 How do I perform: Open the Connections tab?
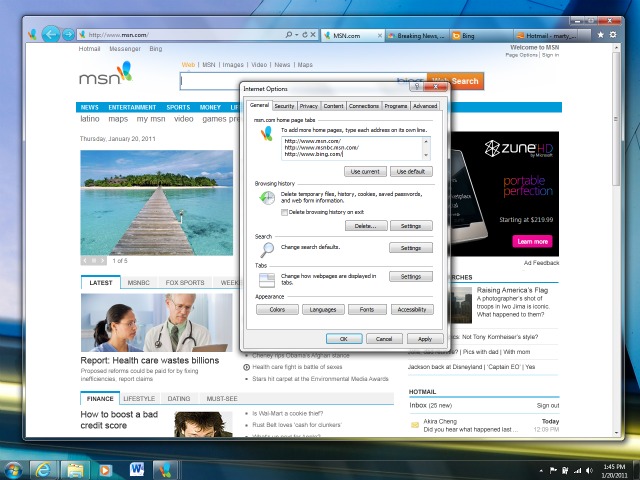click(364, 106)
